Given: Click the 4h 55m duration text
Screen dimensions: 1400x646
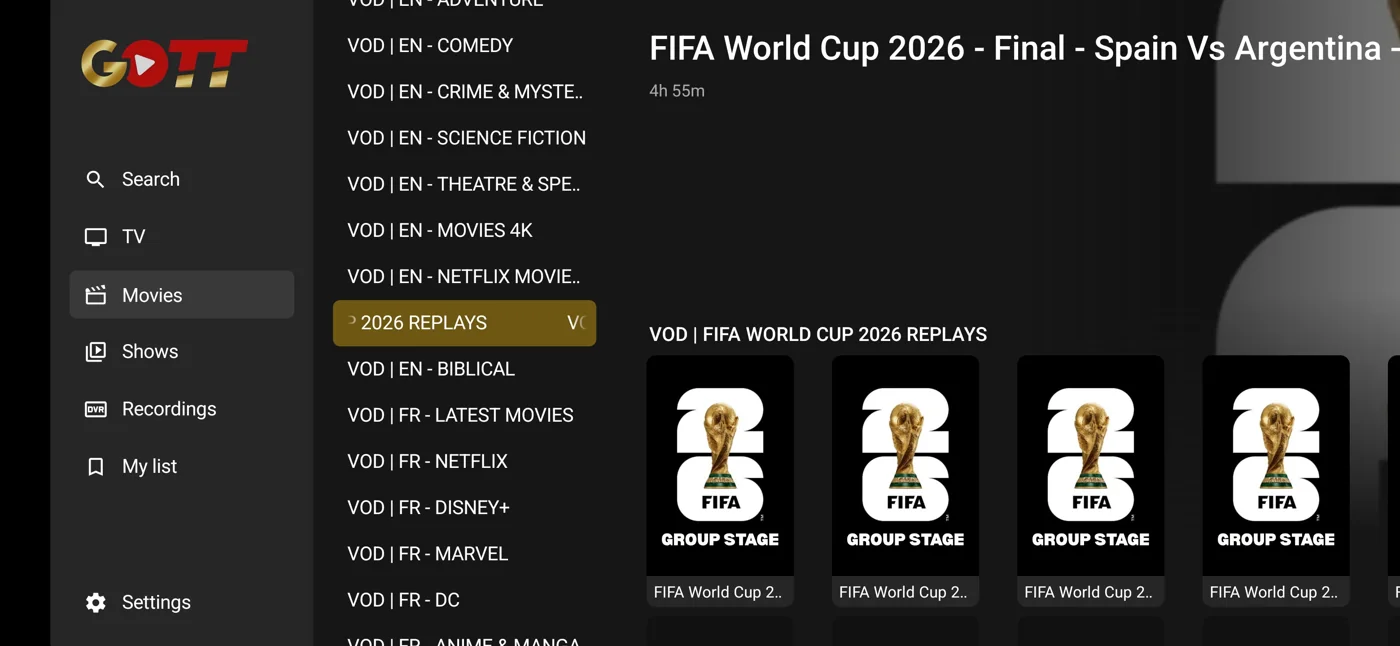Looking at the screenshot, I should (x=677, y=91).
